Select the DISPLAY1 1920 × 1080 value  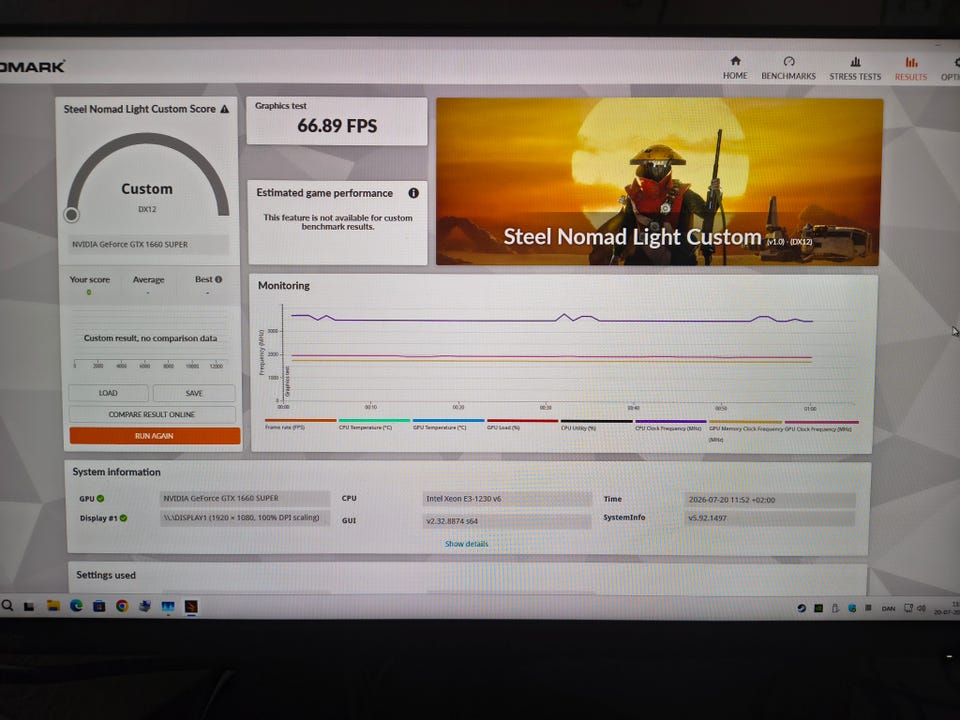245,518
